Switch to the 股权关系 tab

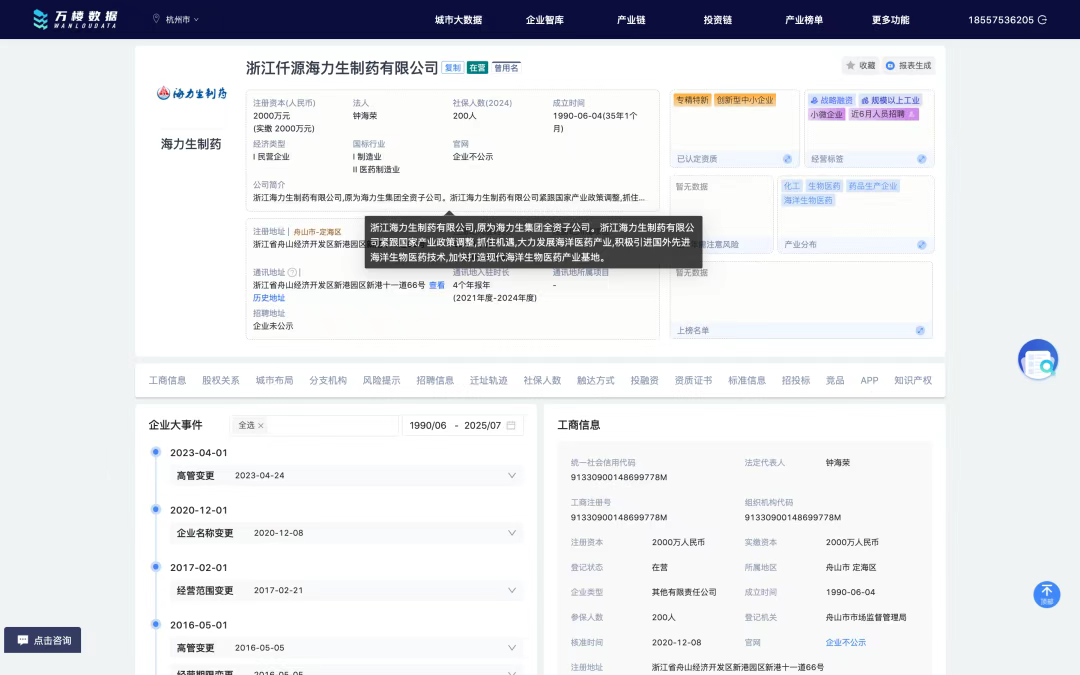[220, 380]
